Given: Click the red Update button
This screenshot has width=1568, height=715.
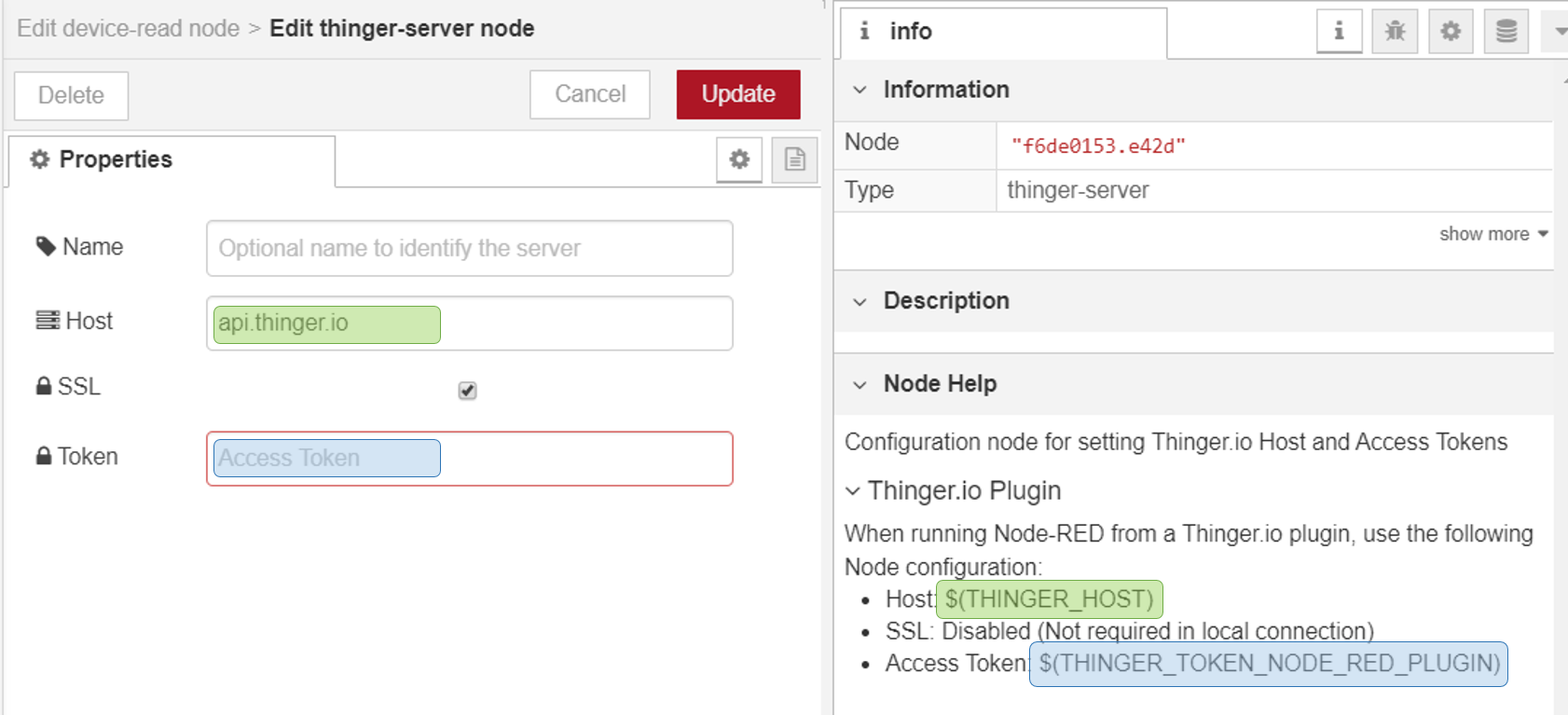Looking at the screenshot, I should click(x=737, y=94).
